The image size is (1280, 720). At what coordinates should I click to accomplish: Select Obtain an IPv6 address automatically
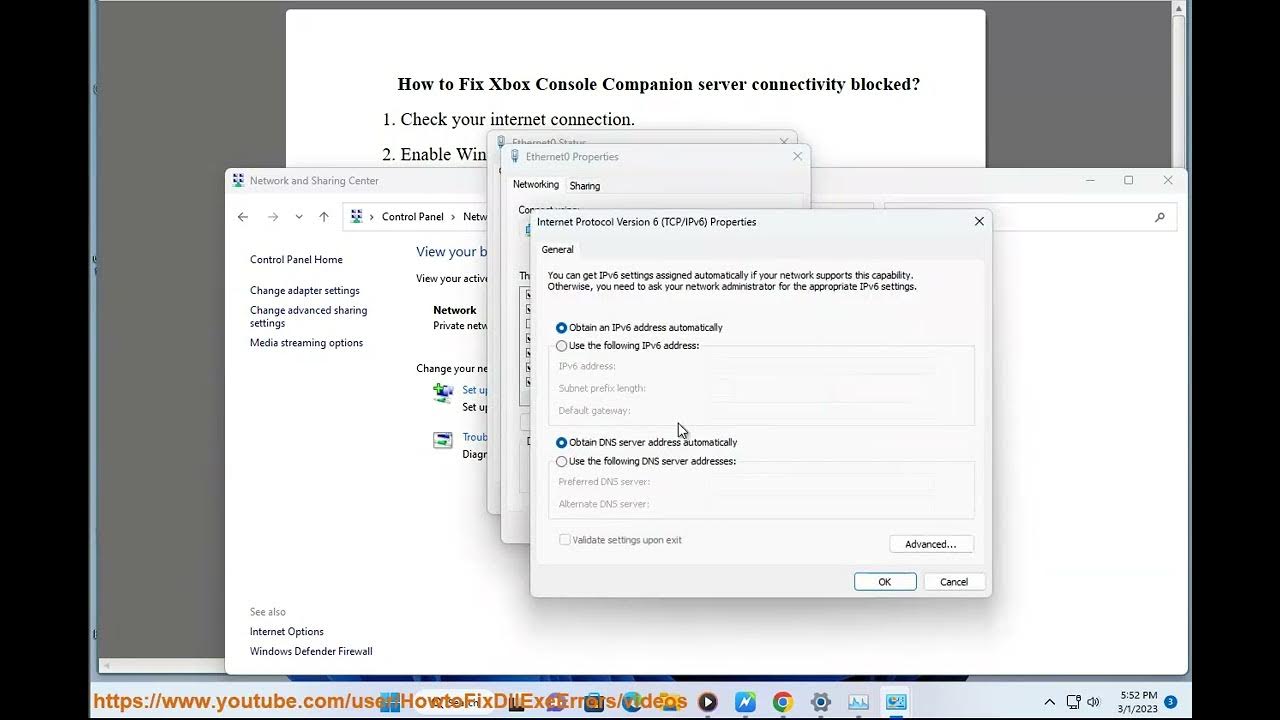(x=639, y=328)
